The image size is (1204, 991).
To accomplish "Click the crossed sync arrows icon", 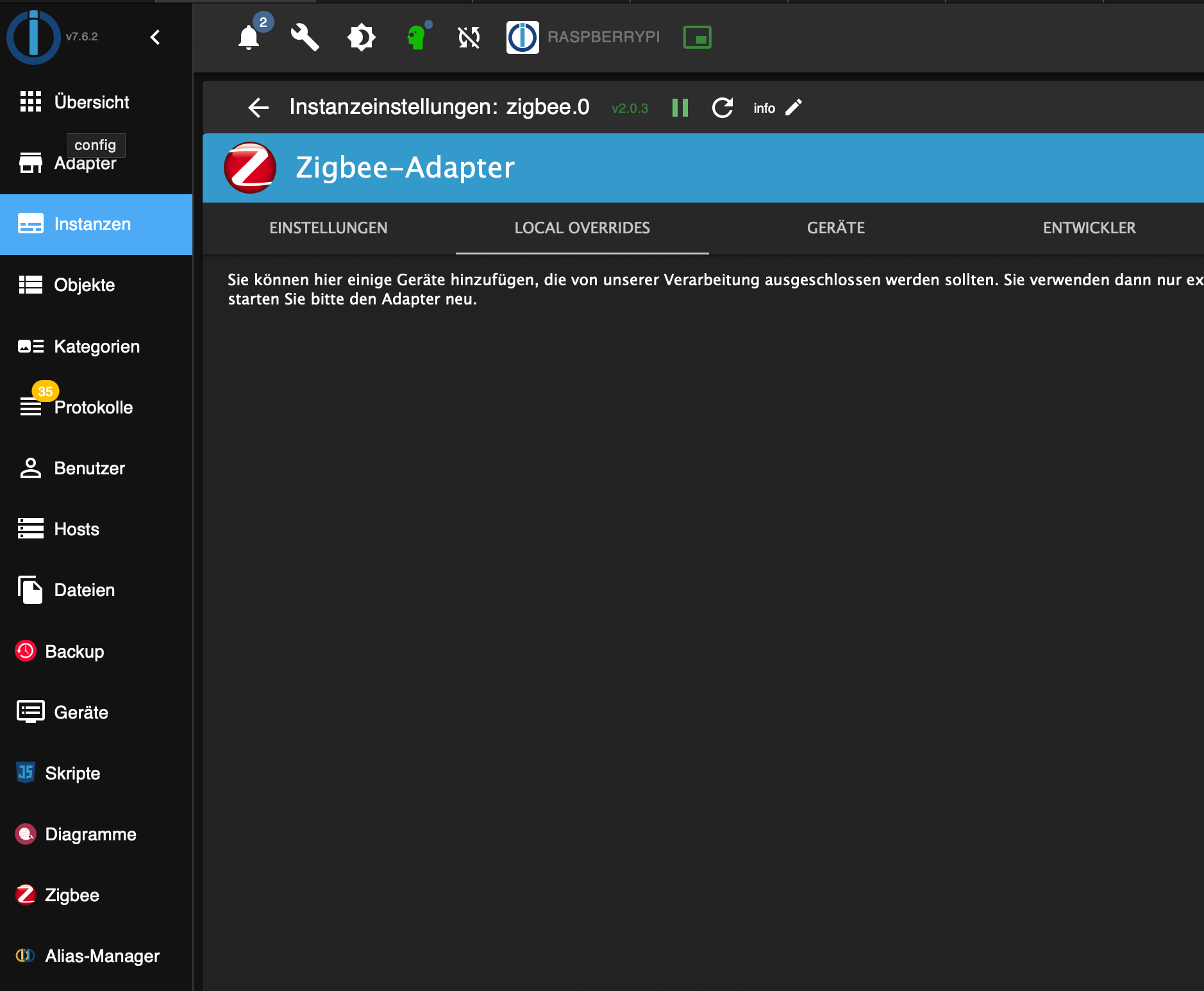I will tap(469, 37).
